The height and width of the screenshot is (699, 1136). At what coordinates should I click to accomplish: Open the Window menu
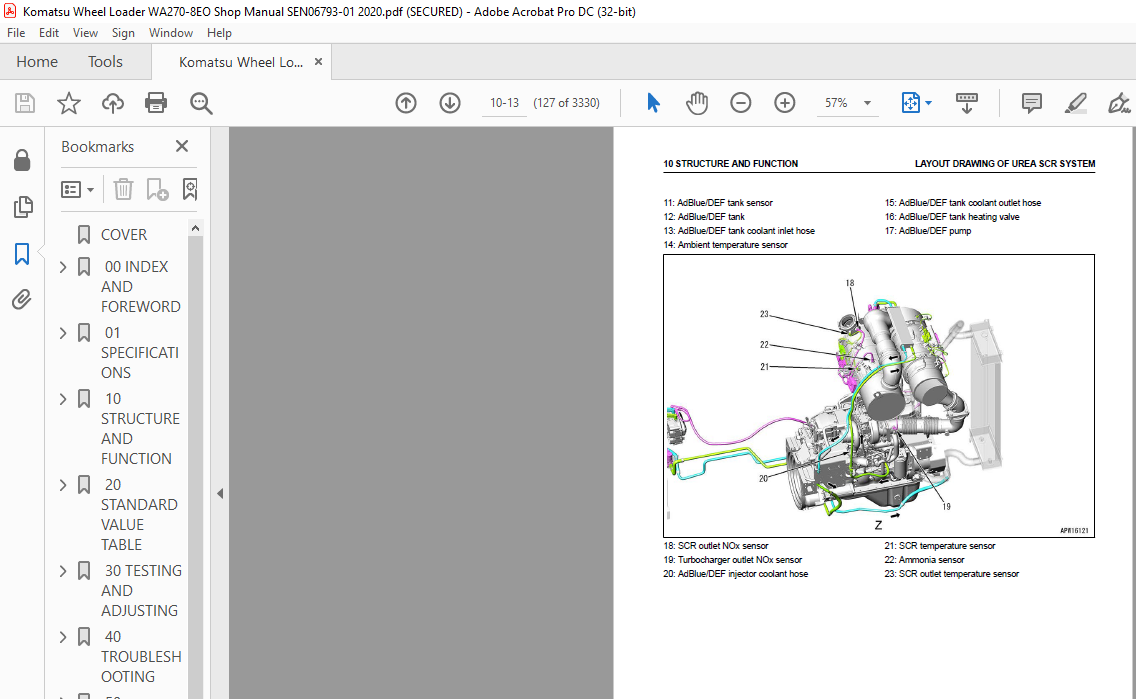[170, 33]
